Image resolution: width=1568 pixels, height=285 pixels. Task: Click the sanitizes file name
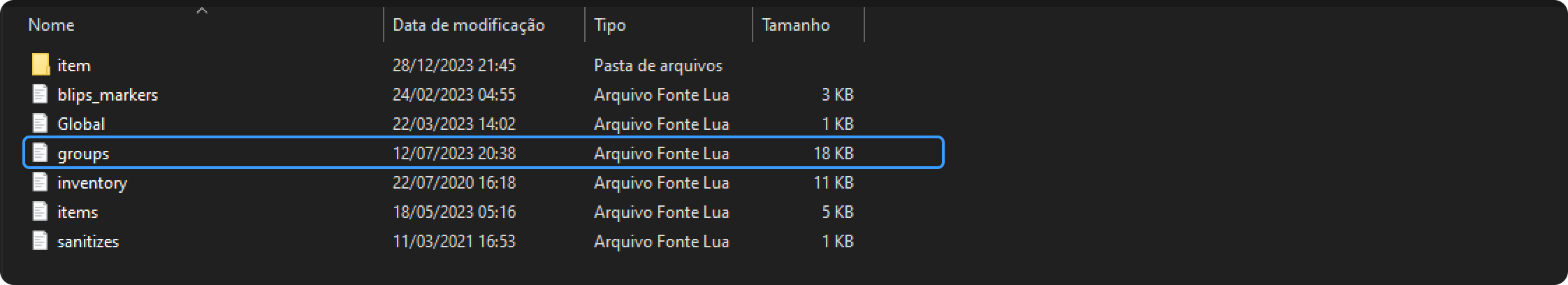(88, 241)
